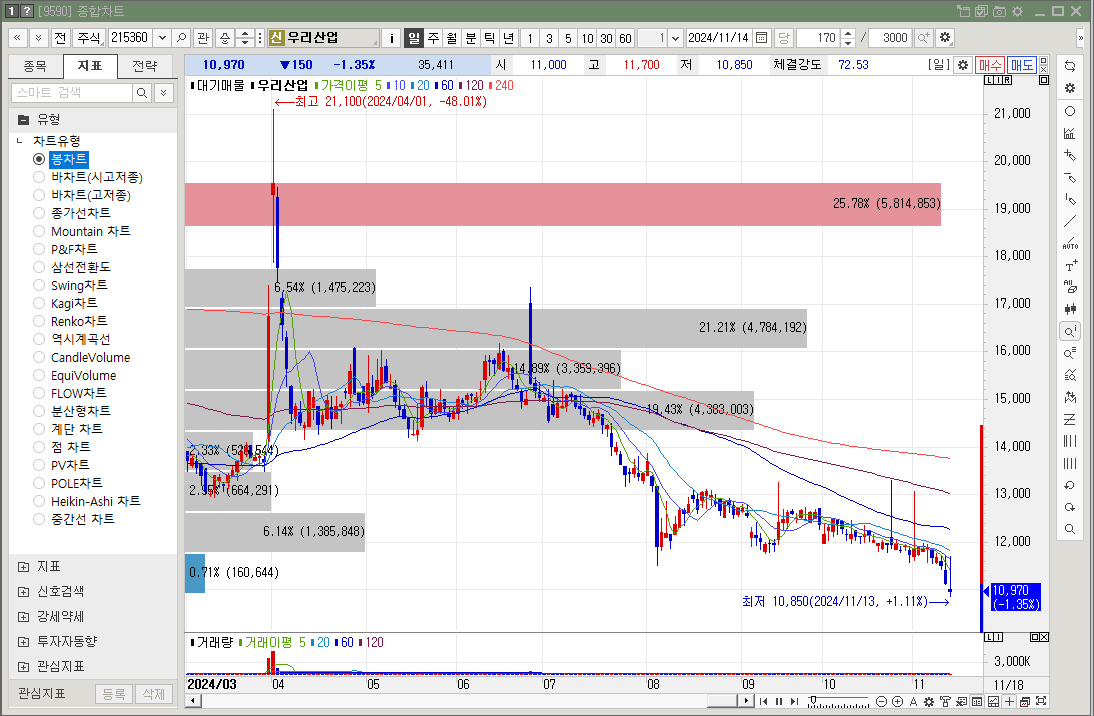1094x716 pixels.
Task: Select the 월 monthly period button
Action: point(452,38)
